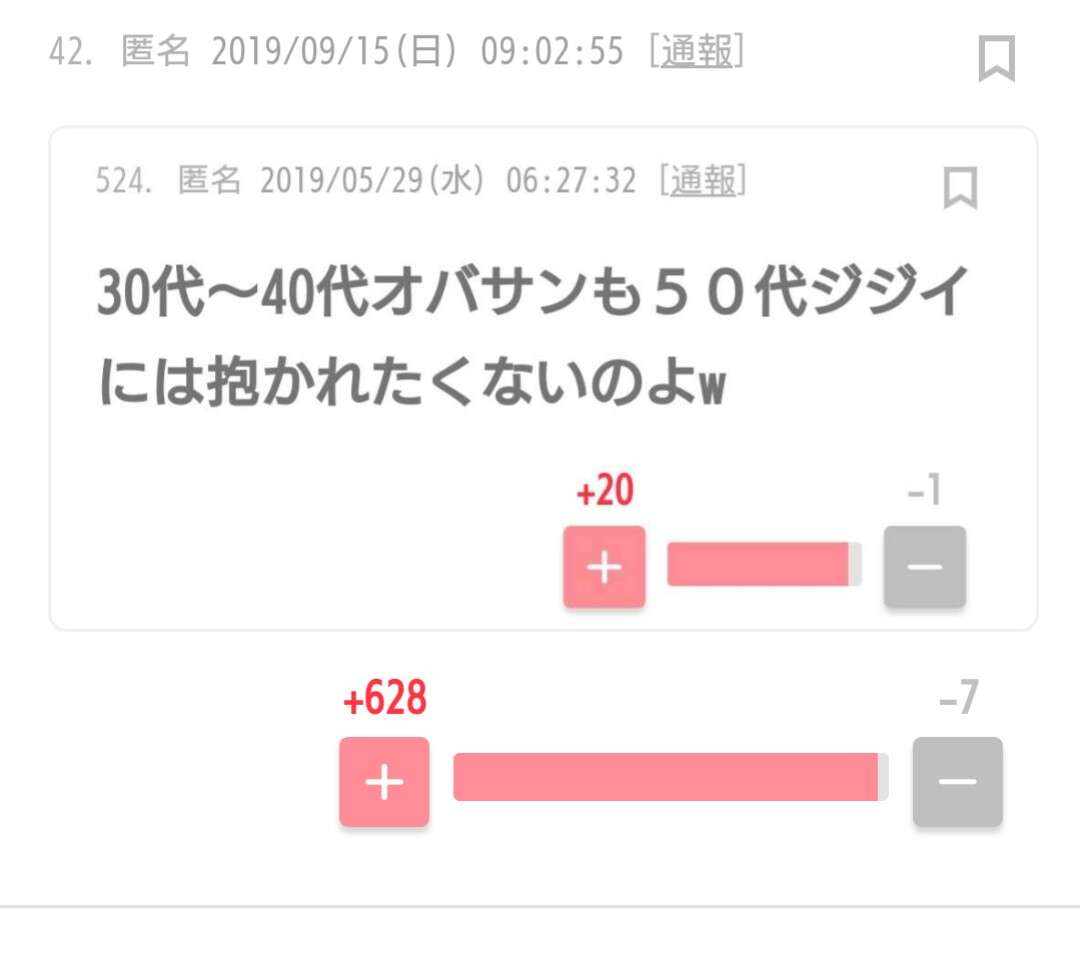The width and height of the screenshot is (1080, 962).
Task: Click the -7 downvote count
Action: click(958, 700)
